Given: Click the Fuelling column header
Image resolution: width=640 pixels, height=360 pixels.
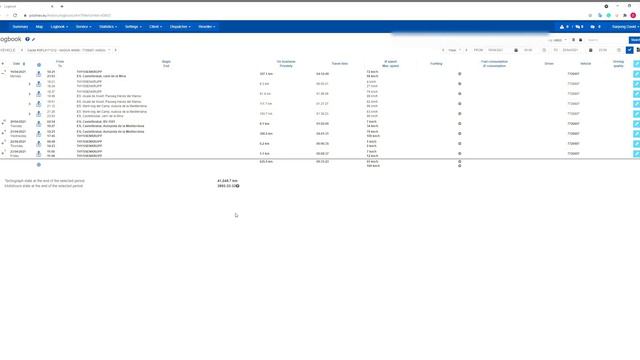Looking at the screenshot, I should [x=436, y=64].
